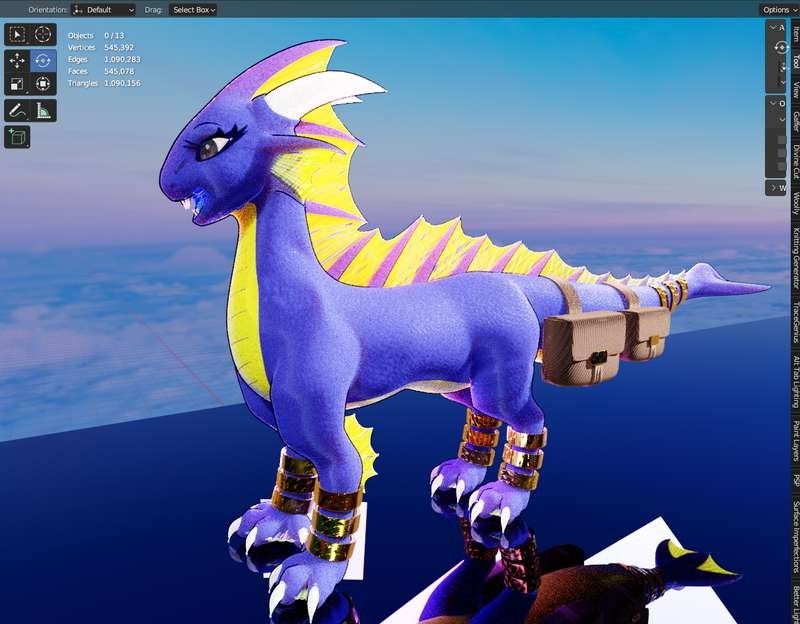The height and width of the screenshot is (624, 800).
Task: Activate the Annotate pencil tool
Action: tap(17, 111)
